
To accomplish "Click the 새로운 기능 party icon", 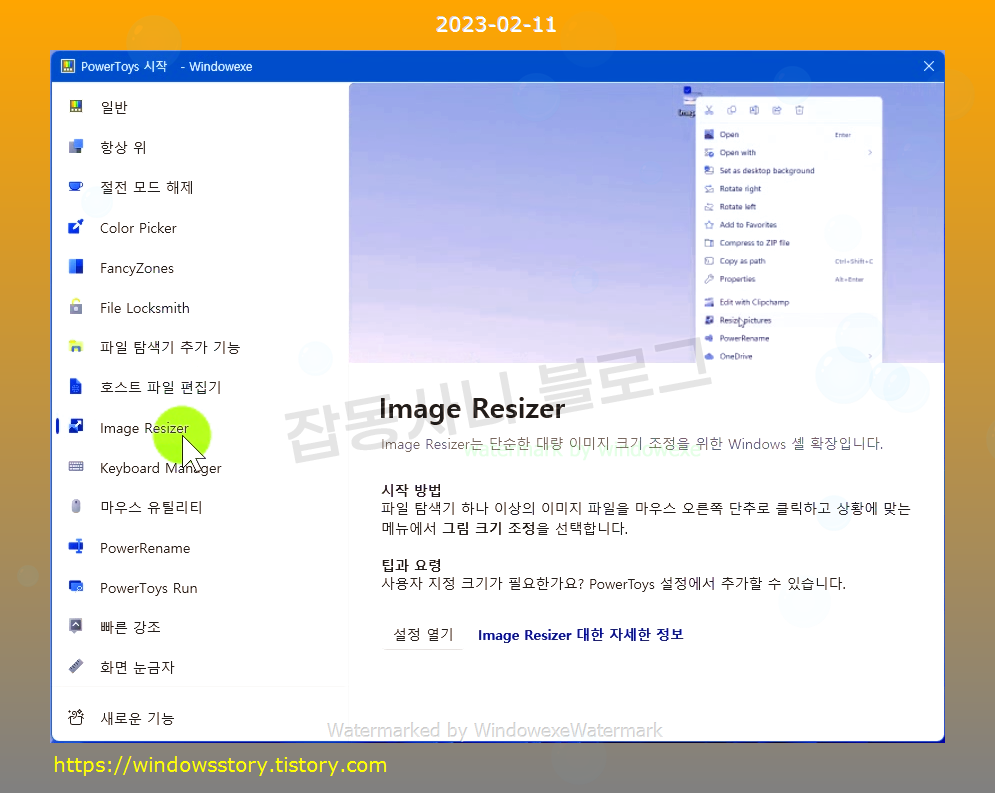I will (x=76, y=718).
